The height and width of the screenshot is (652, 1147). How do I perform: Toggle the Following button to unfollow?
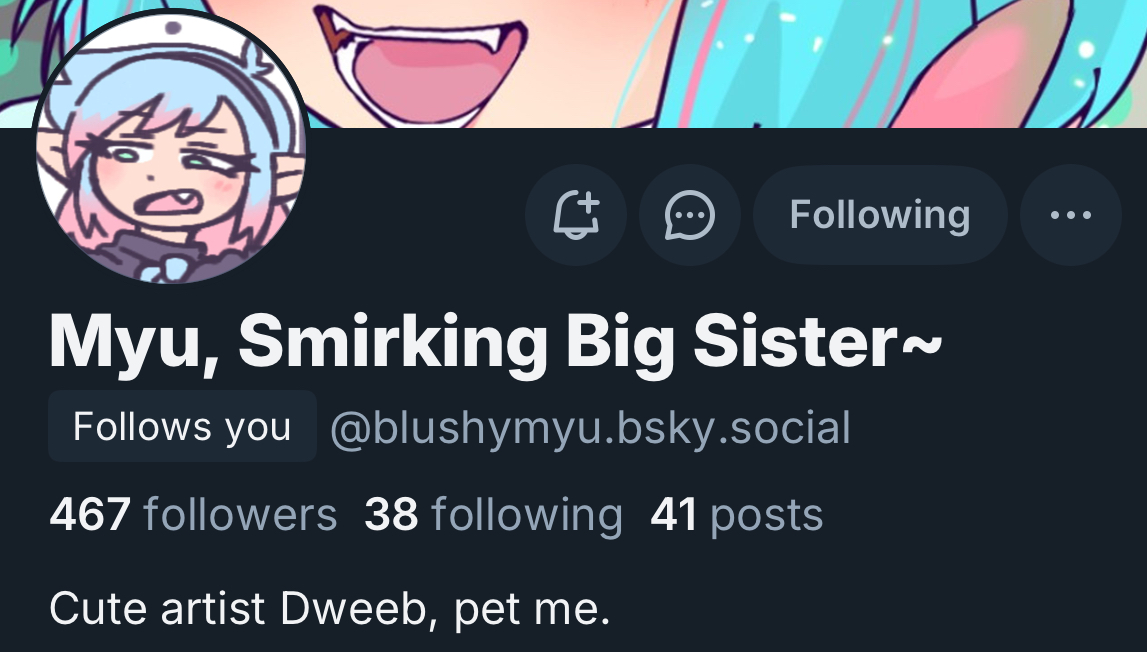[x=880, y=215]
